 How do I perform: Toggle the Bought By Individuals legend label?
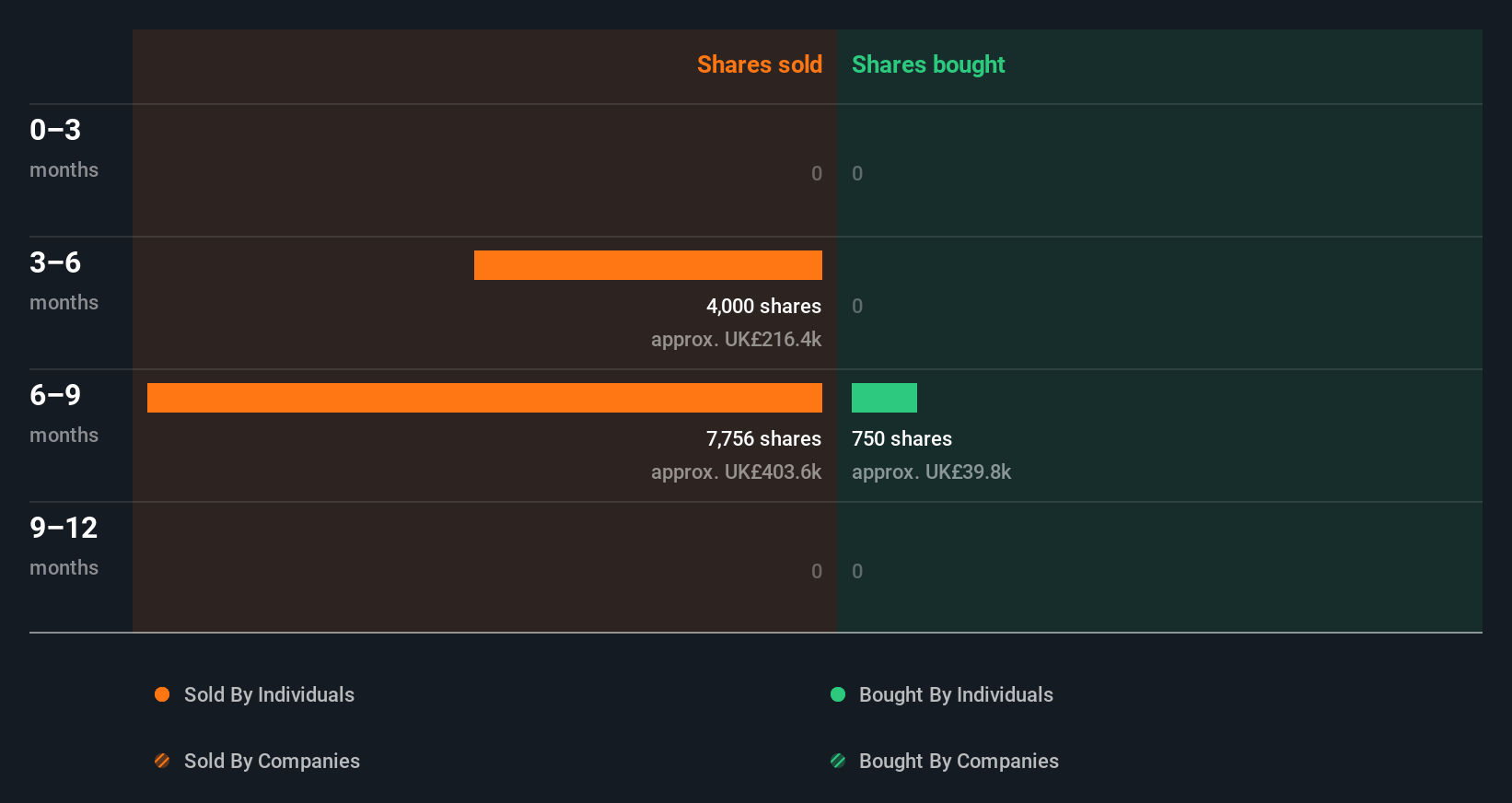[x=956, y=694]
